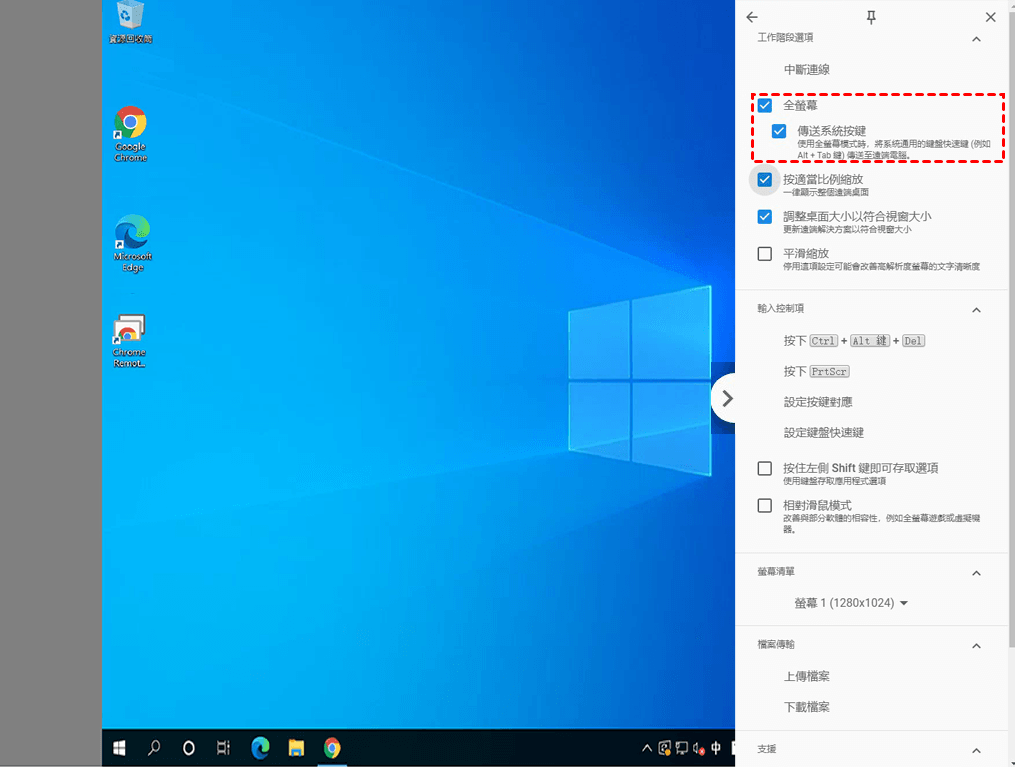Open the Recycle Bin desktop icon

click(130, 16)
